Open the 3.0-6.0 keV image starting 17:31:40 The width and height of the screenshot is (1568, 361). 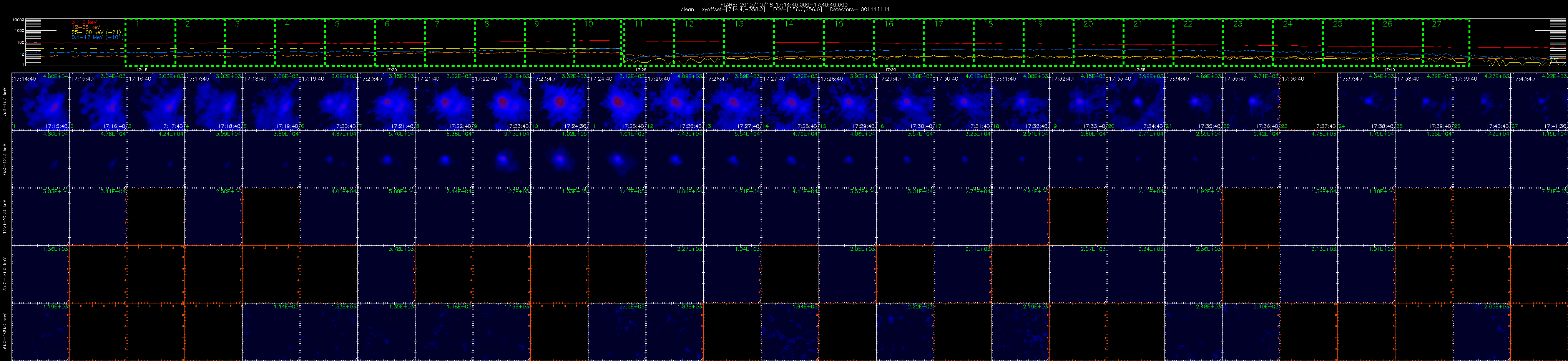coord(1020,102)
